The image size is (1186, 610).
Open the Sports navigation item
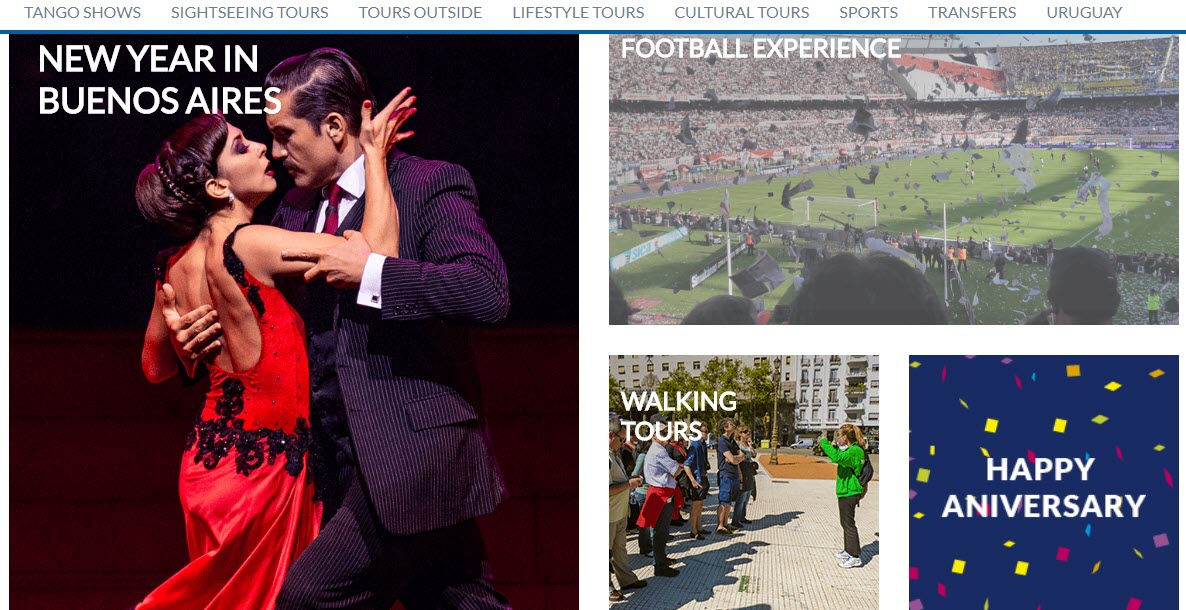[868, 13]
